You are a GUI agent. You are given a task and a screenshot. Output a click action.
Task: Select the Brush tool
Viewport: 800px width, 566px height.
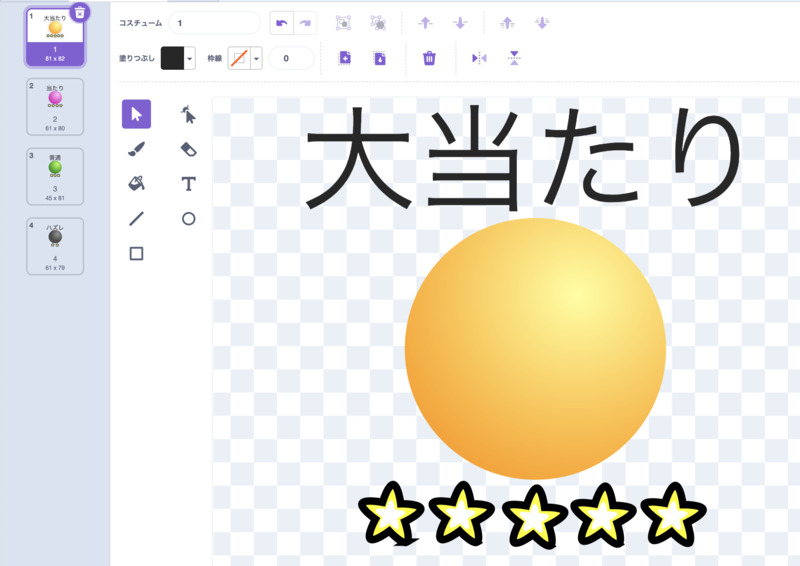point(136,149)
